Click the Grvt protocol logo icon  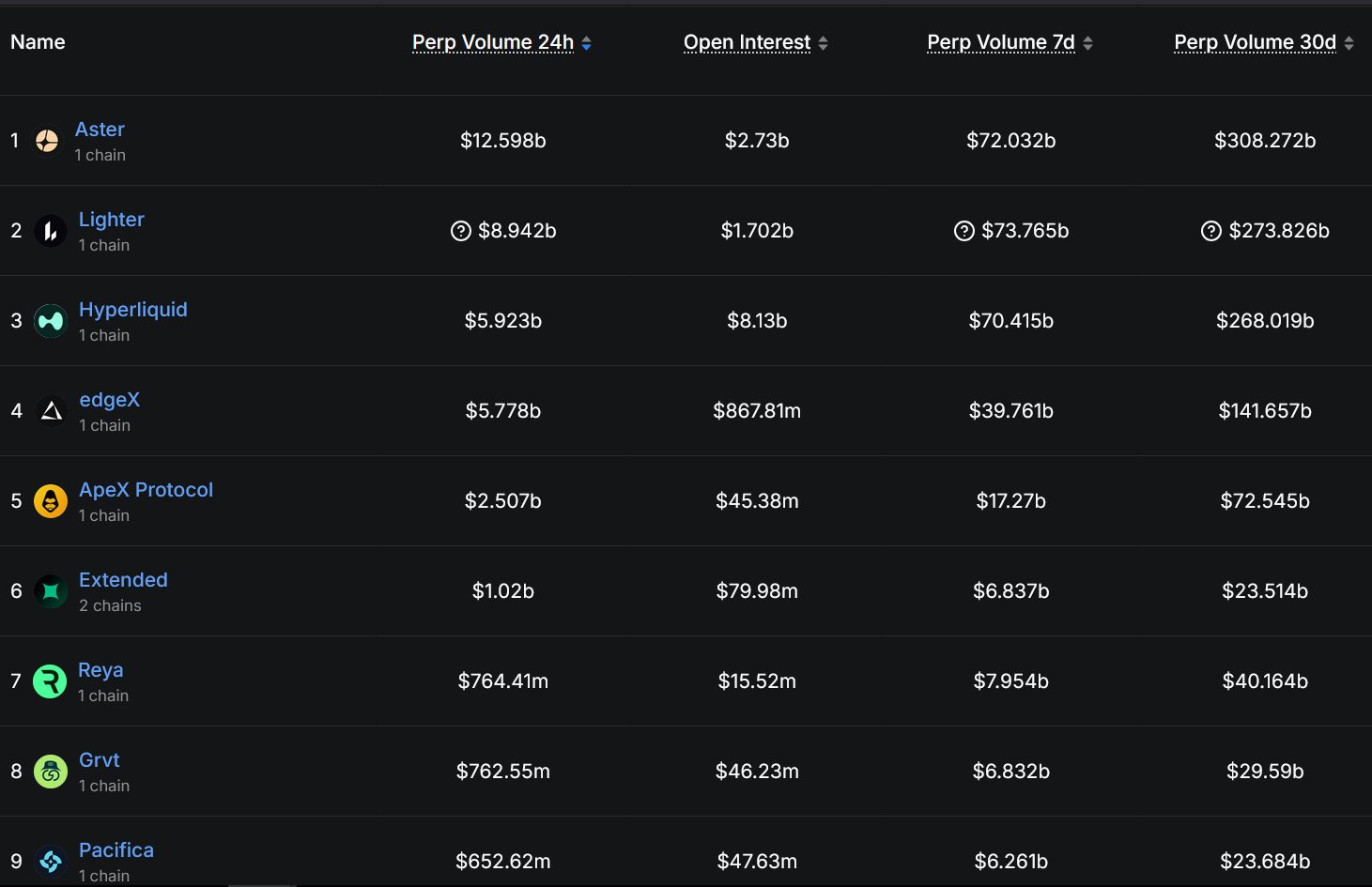51,772
